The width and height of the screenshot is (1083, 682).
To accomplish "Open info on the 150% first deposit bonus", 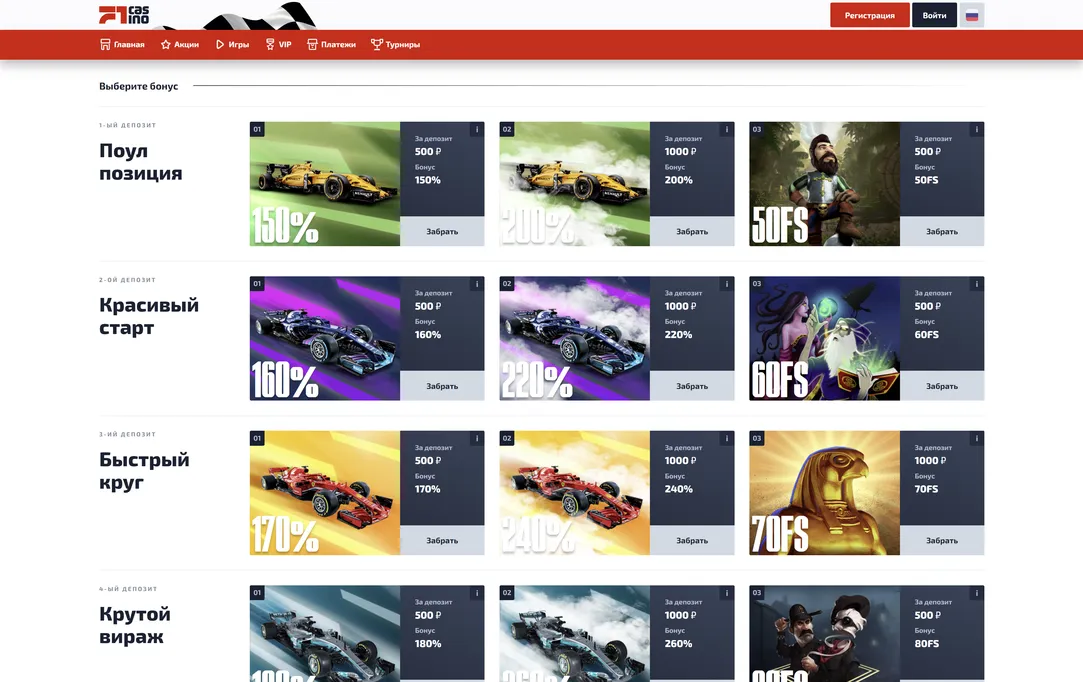I will click(x=476, y=129).
